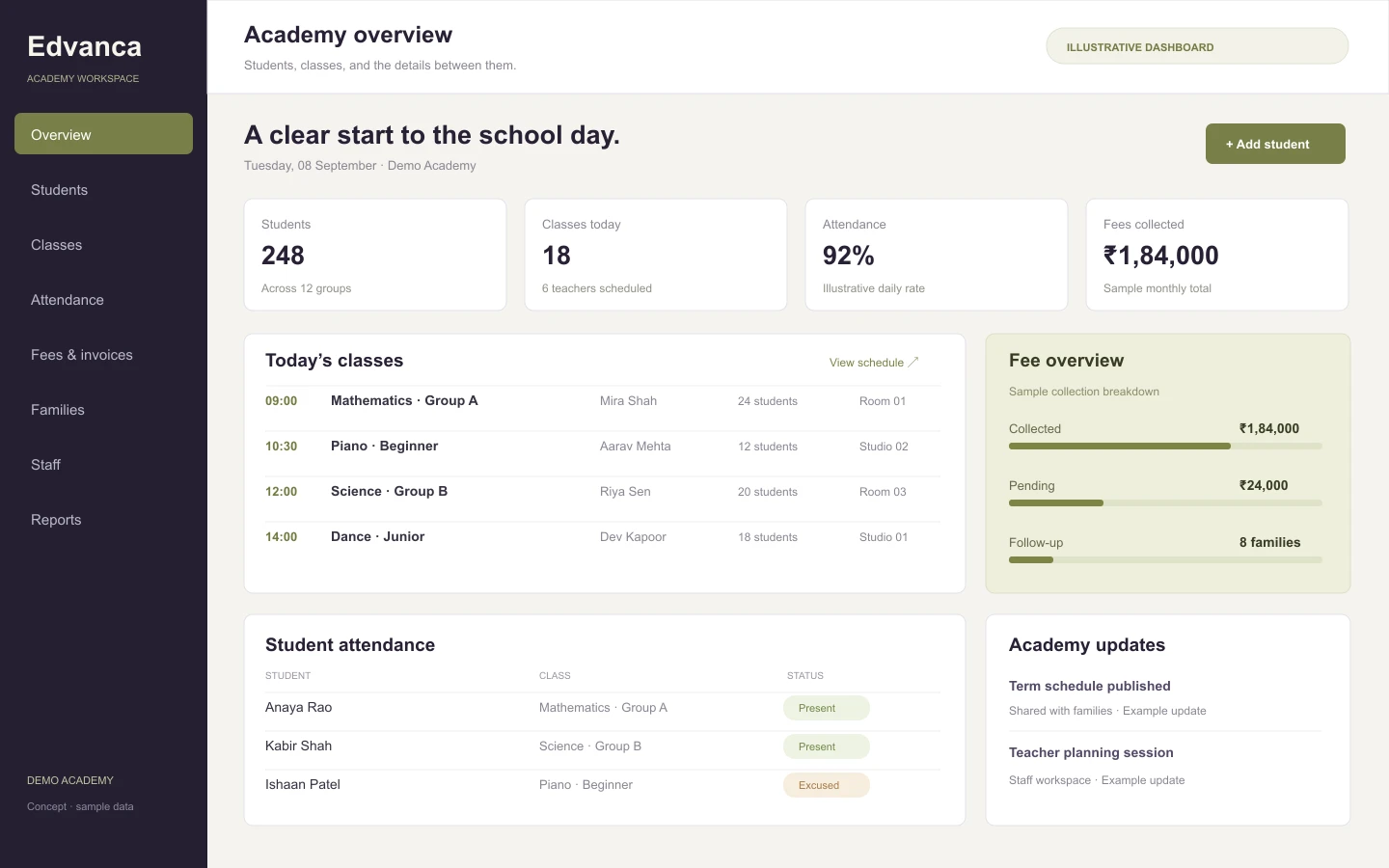Select student Kabir Shah

(x=298, y=746)
